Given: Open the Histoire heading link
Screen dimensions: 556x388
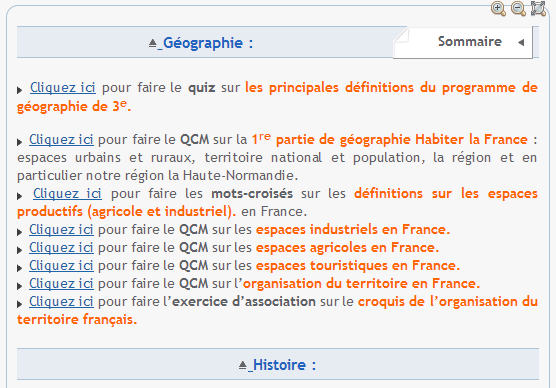Looking at the screenshot, I should click(x=284, y=365).
